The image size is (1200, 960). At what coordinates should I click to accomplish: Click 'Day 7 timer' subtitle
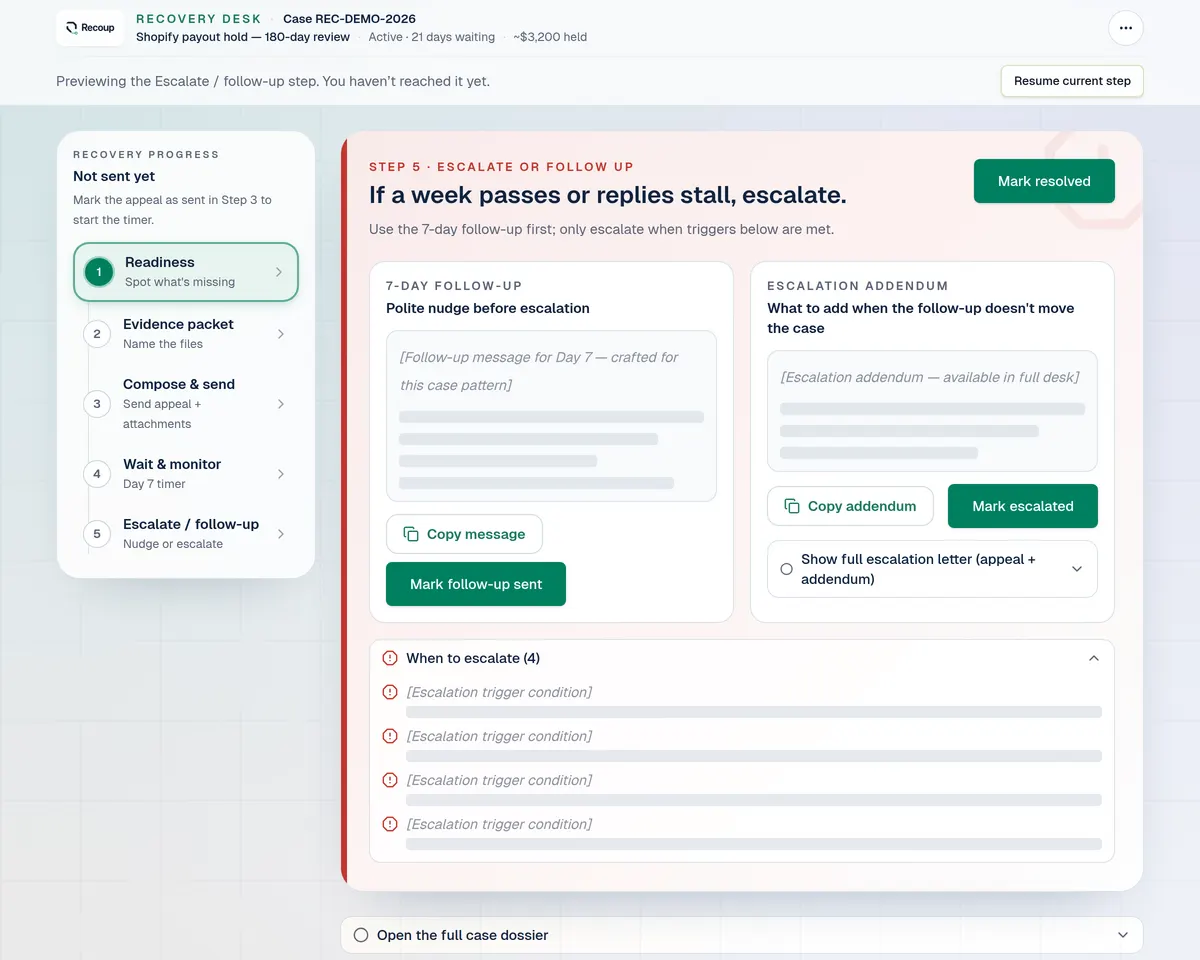154,484
